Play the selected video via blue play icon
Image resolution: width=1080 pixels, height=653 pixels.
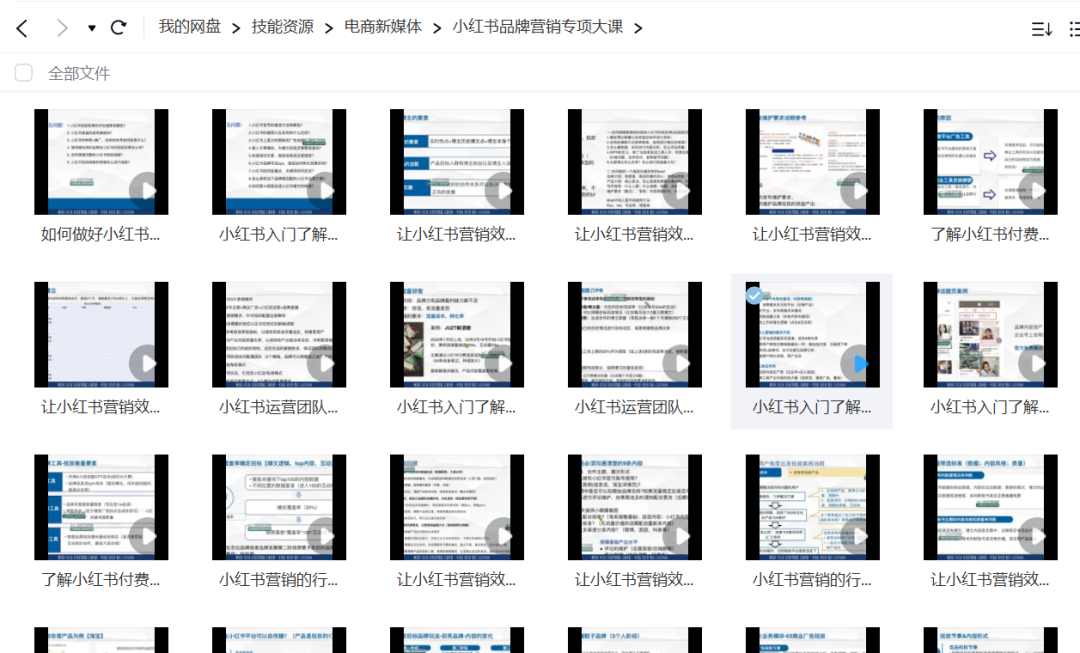(859, 364)
